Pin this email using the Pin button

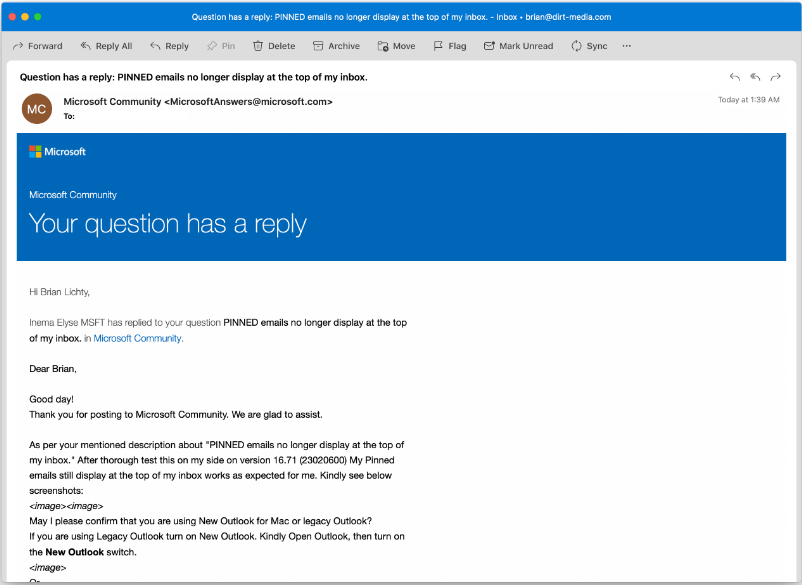pos(221,46)
